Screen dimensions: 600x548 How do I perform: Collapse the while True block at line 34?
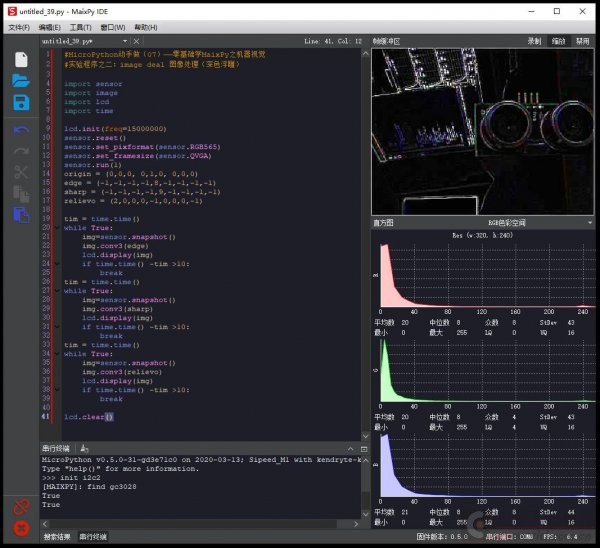coord(57,354)
